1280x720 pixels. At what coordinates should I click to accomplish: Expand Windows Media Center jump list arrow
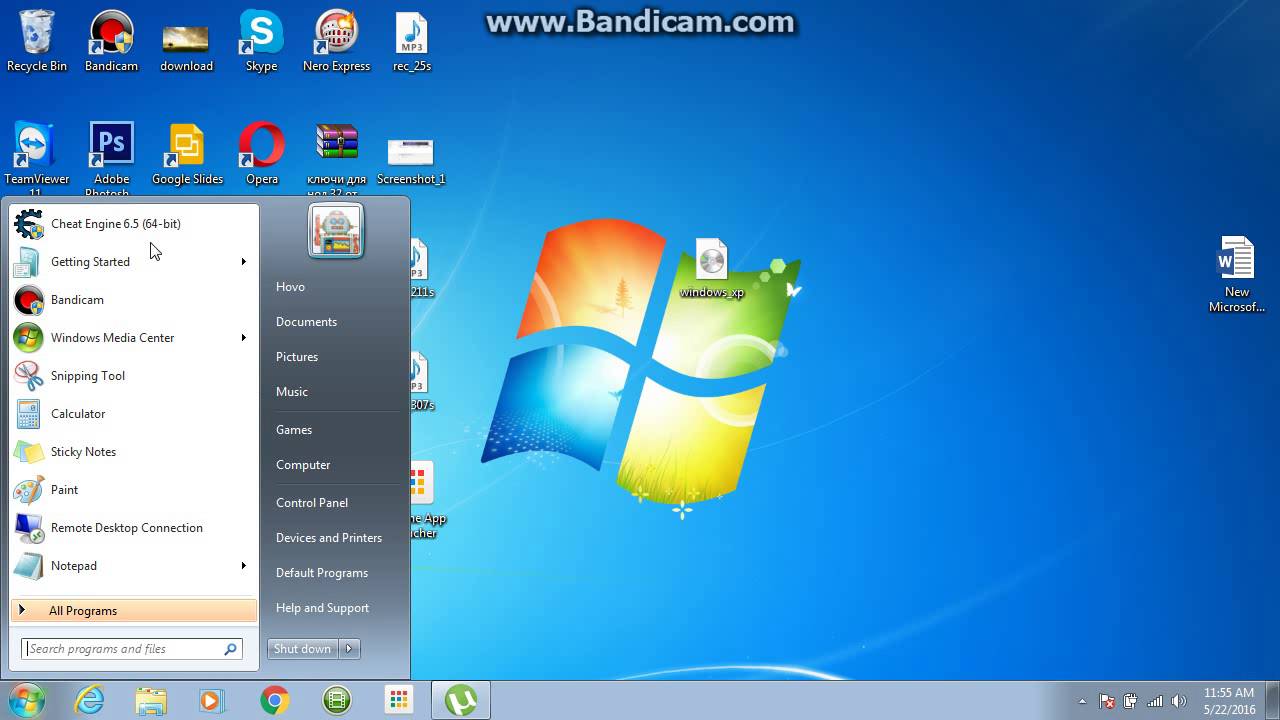click(243, 338)
